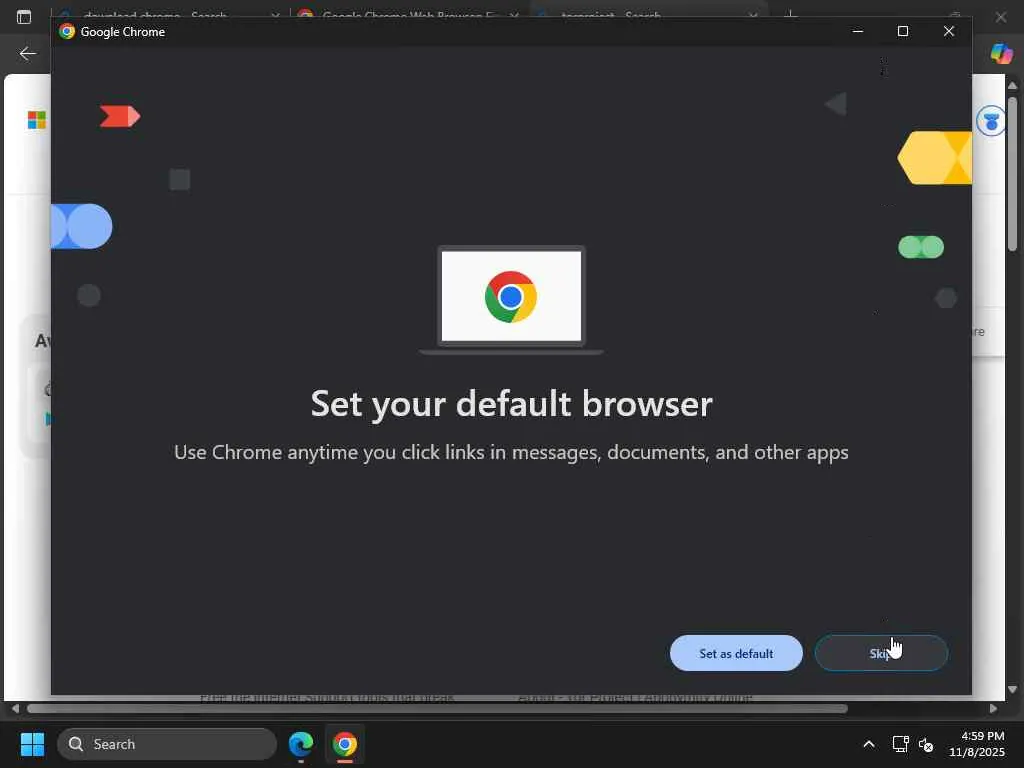Maximize the Google Chrome setup window

tap(903, 31)
